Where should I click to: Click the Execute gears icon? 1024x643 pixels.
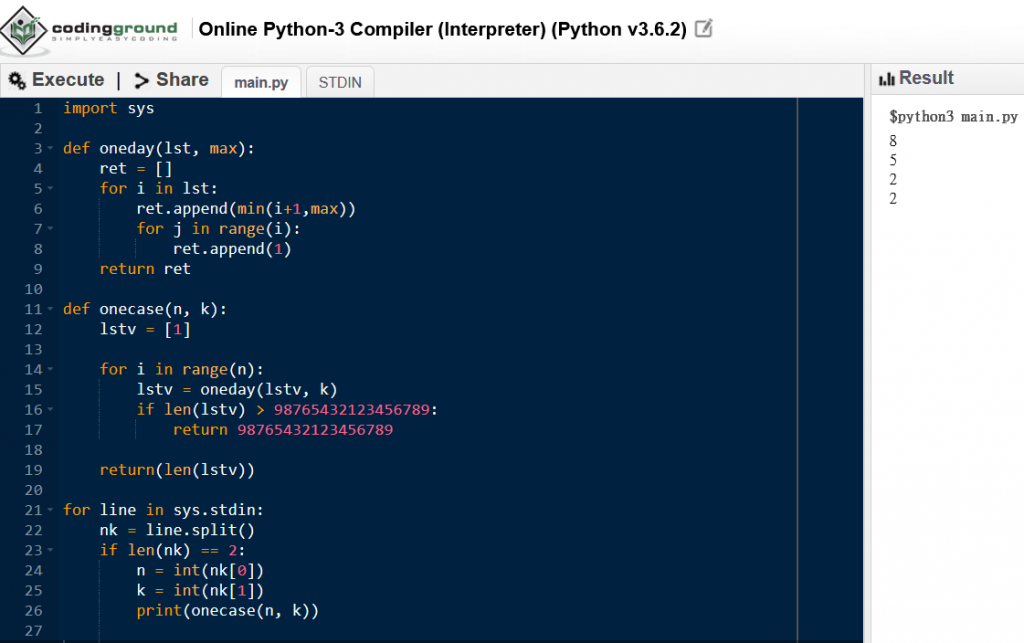pos(17,80)
